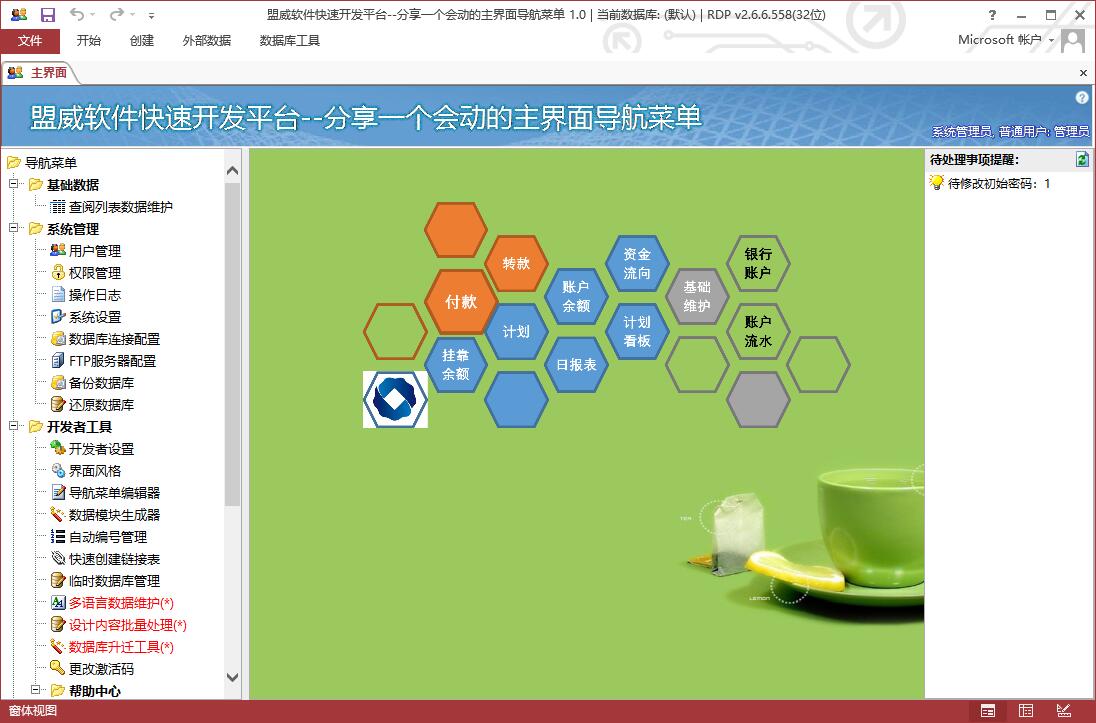Click the 日报表 hexagon button
This screenshot has width=1096, height=723.
576,365
